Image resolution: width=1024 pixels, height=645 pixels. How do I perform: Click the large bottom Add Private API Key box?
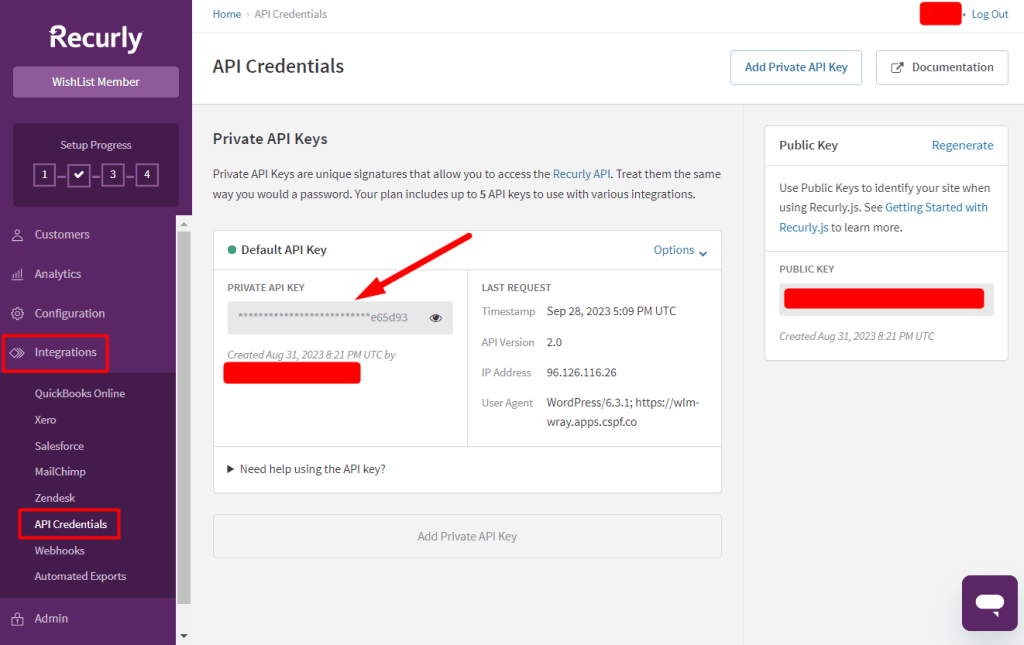point(467,536)
